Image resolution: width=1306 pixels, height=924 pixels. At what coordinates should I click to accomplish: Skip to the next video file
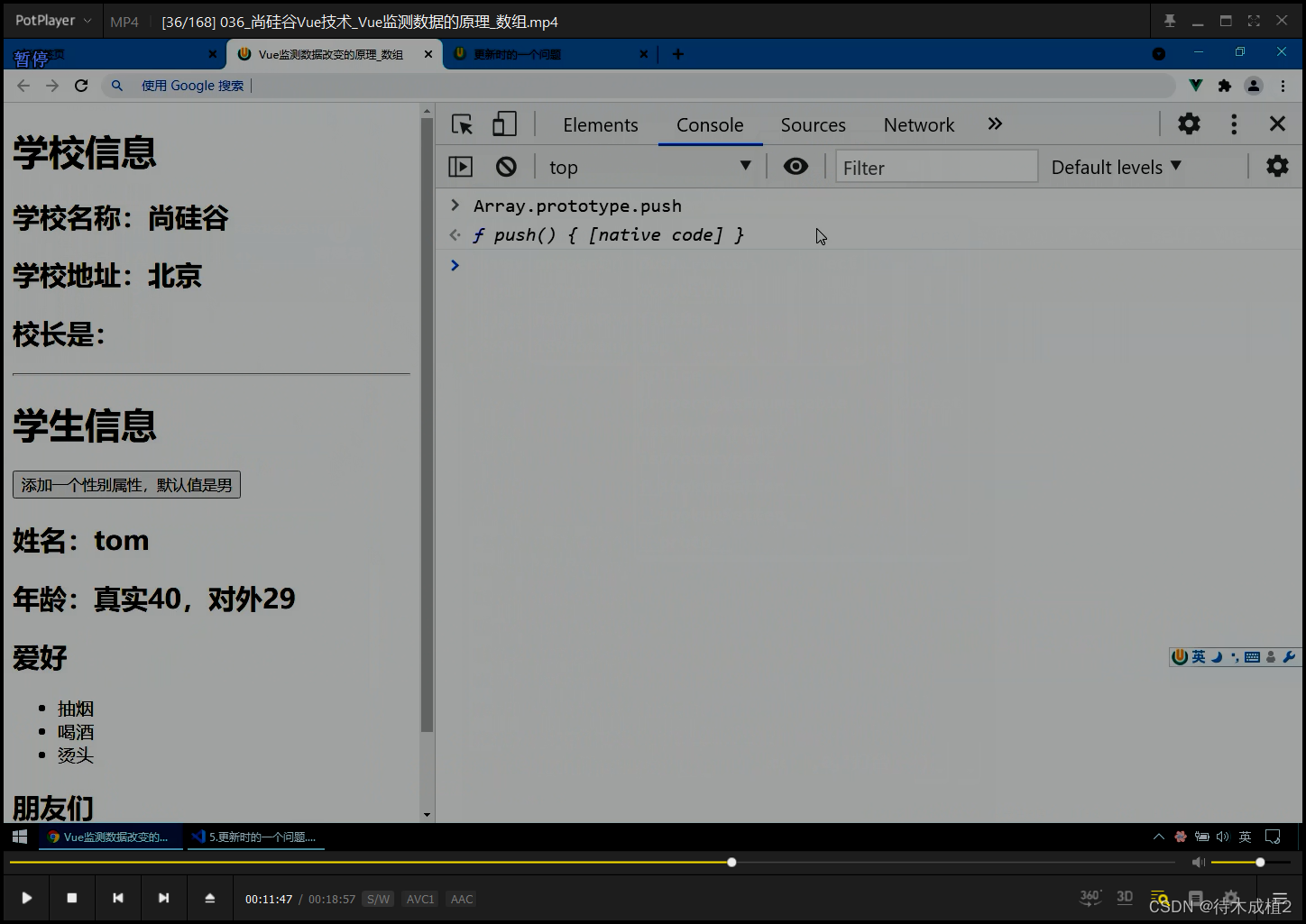click(163, 898)
